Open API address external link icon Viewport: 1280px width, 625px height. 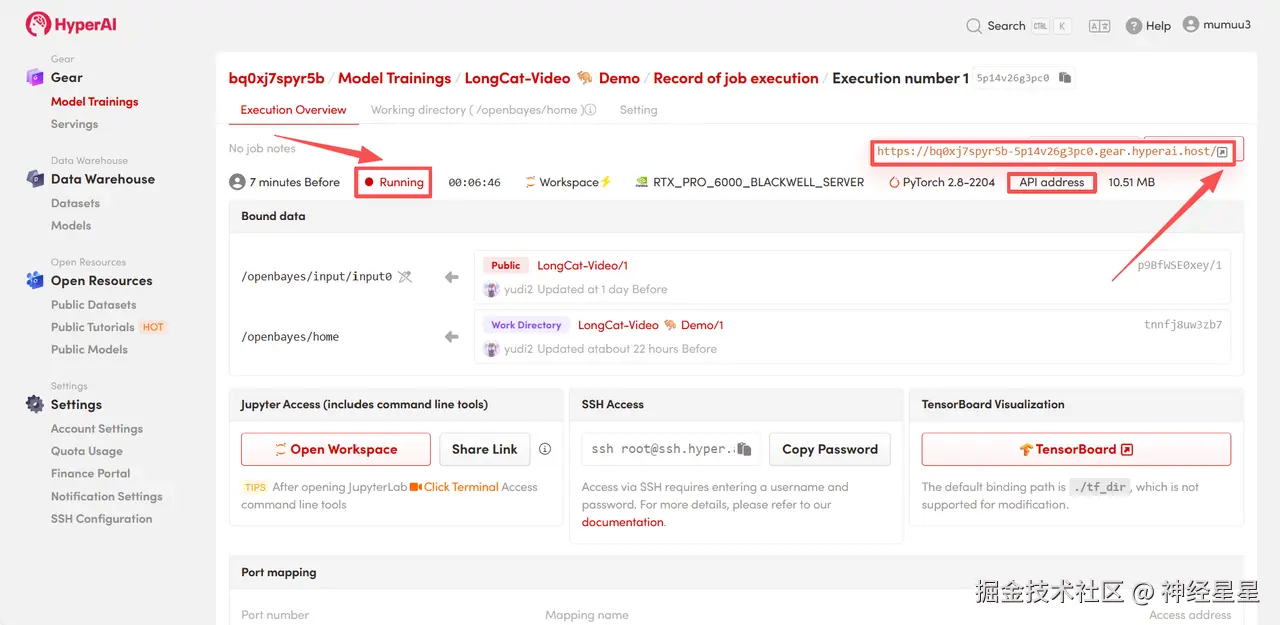tap(1222, 152)
